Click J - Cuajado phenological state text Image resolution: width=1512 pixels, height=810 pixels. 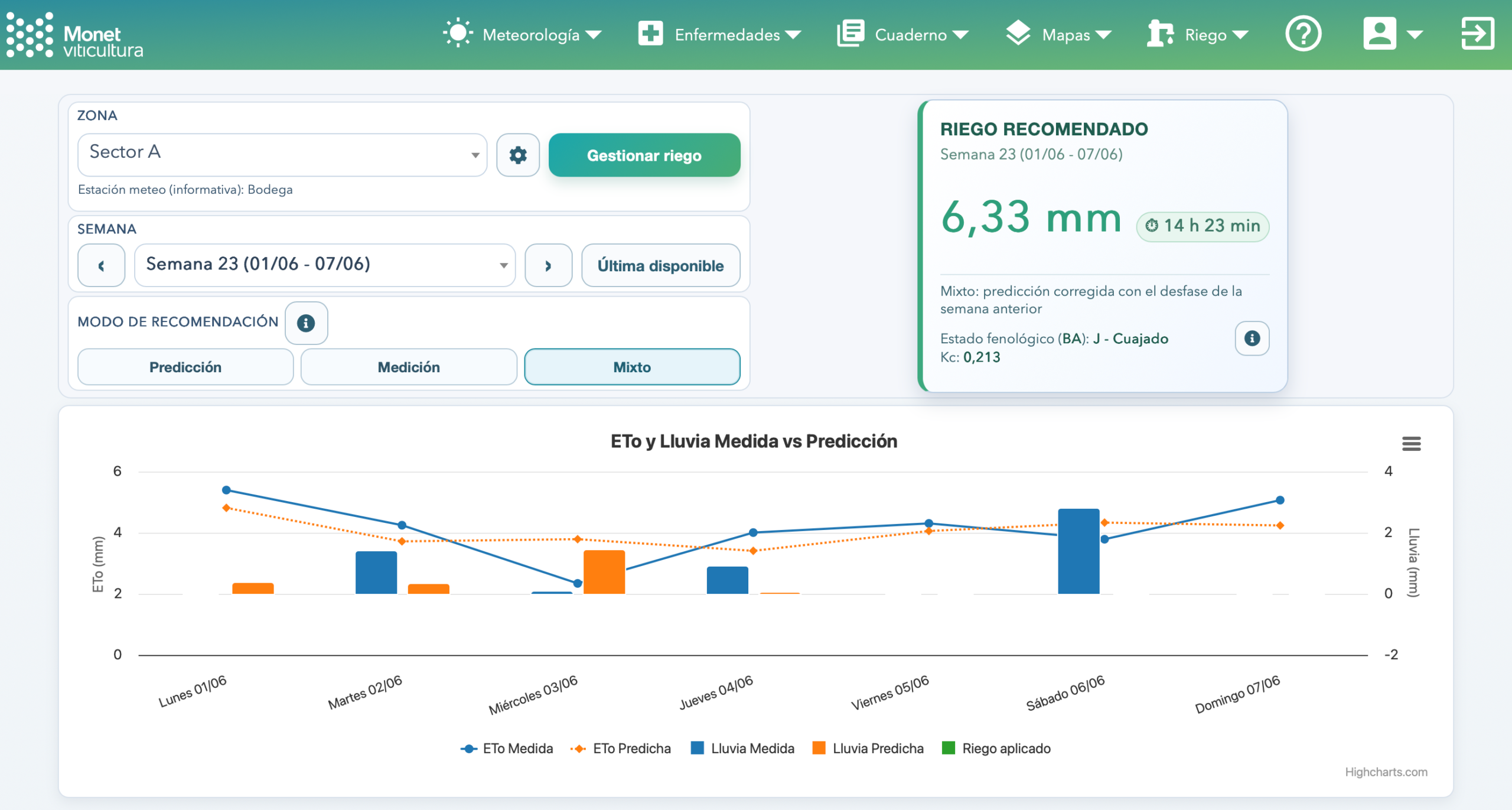[1130, 339]
